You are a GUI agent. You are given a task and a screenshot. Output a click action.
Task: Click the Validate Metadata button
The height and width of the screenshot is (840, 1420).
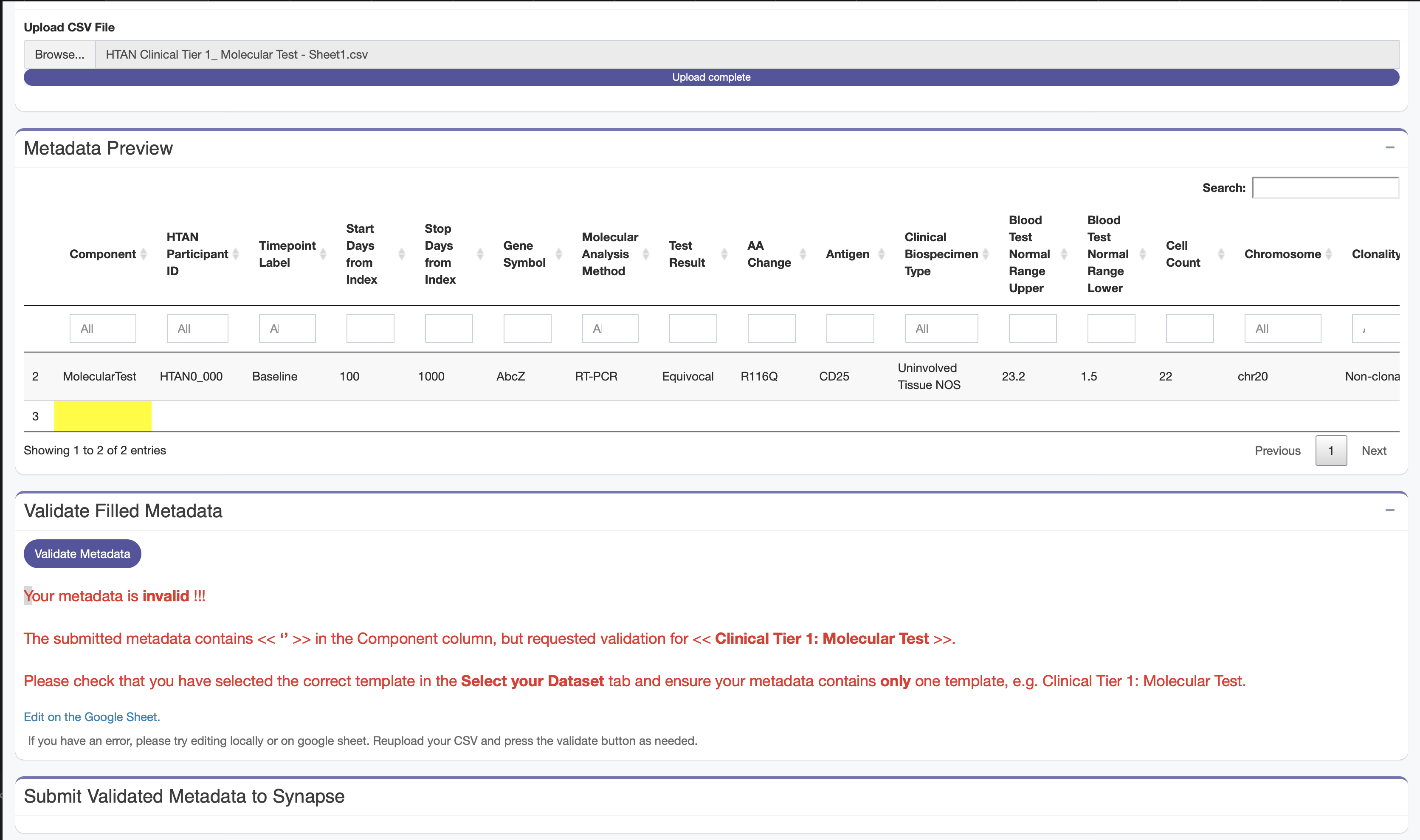click(x=82, y=554)
